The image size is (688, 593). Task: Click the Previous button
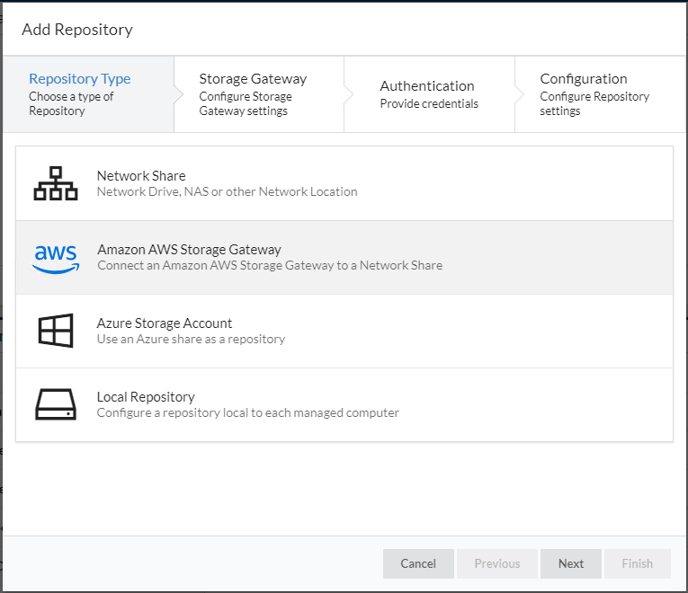[x=497, y=563]
